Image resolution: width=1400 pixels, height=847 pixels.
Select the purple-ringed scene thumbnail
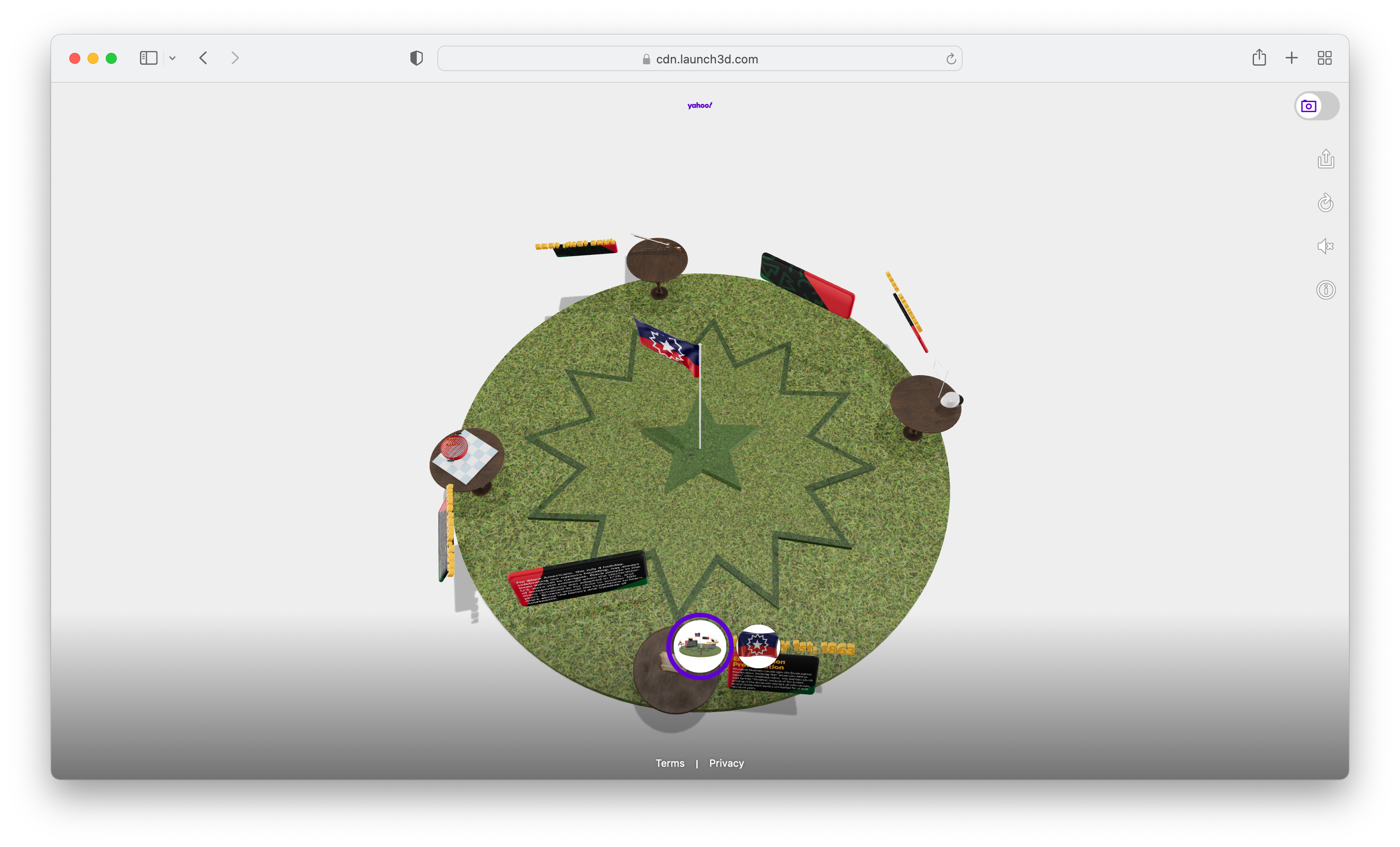[x=700, y=646]
